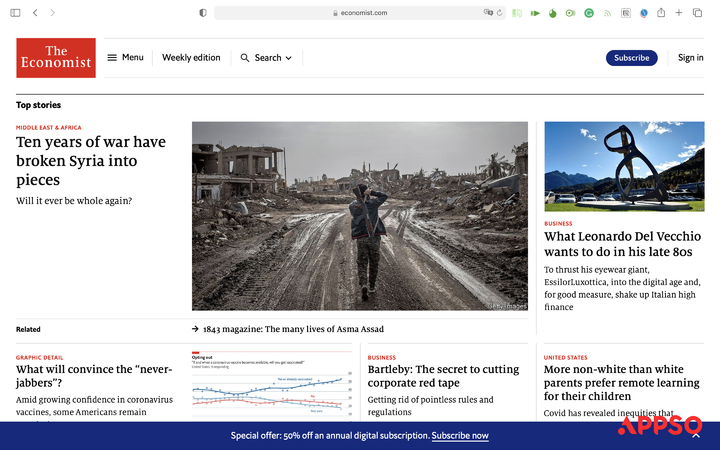Click the RSS feed extension icon
Viewport: 720px width, 450px height.
tap(608, 13)
